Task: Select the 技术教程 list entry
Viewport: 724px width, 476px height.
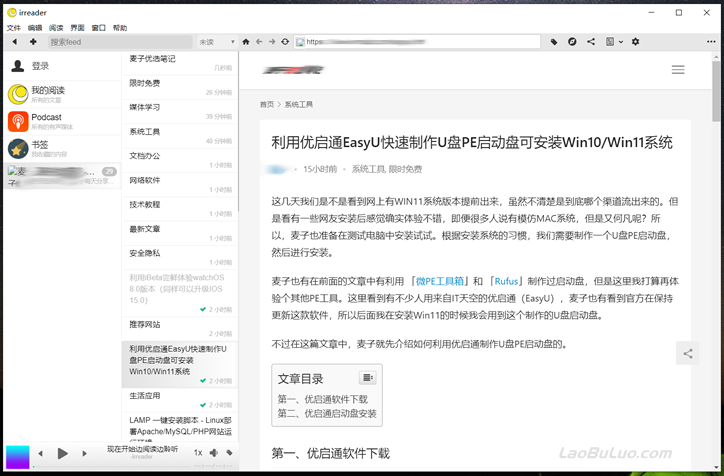Action: [x=180, y=209]
